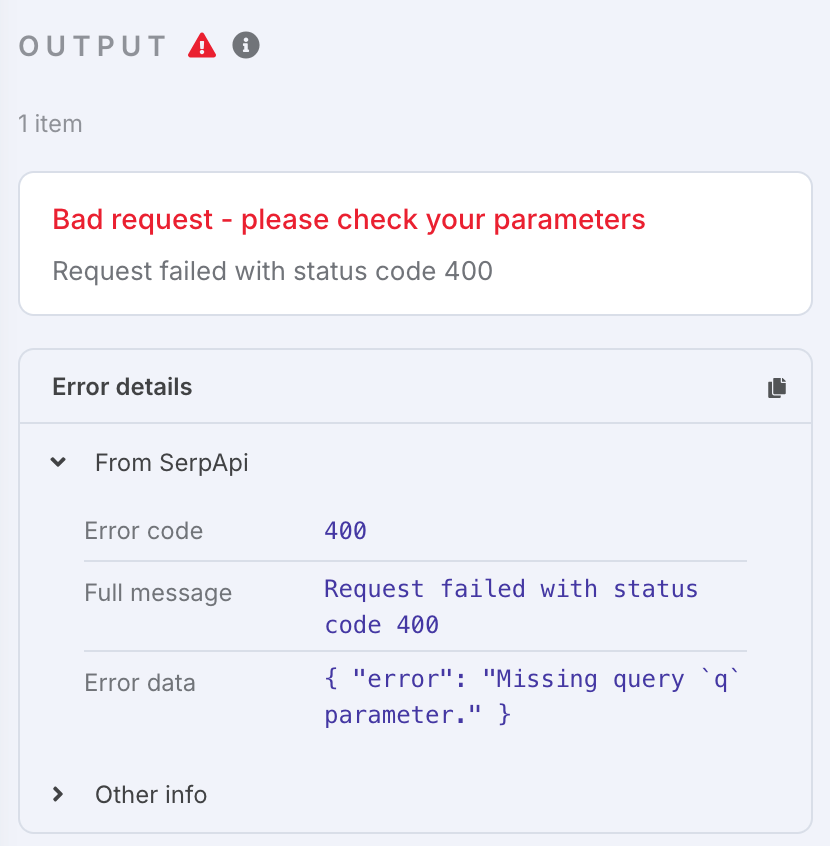Click the 1 item count text
The image size is (830, 846).
pos(50,124)
